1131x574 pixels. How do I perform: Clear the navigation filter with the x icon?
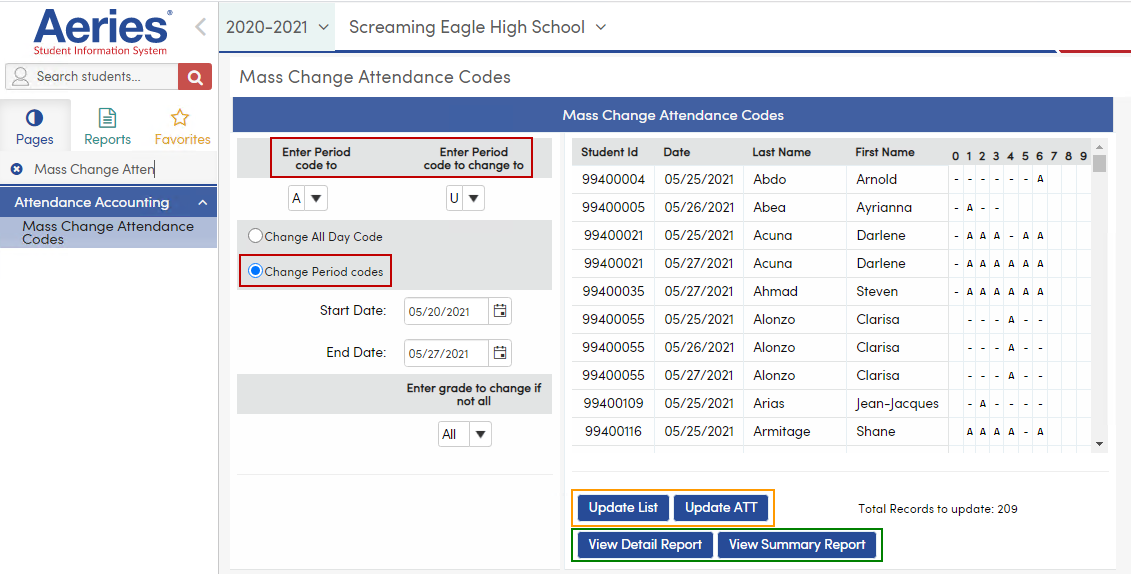(x=17, y=169)
